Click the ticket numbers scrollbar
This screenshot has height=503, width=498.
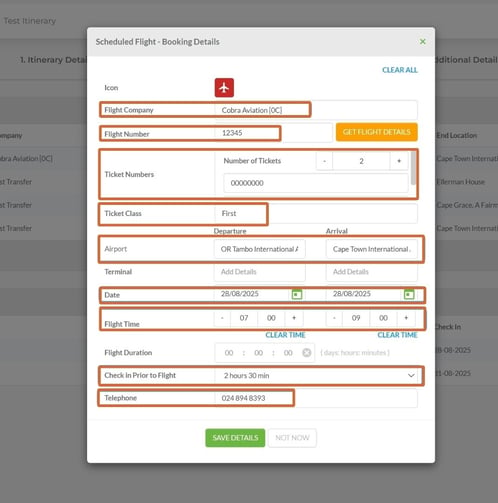point(413,168)
